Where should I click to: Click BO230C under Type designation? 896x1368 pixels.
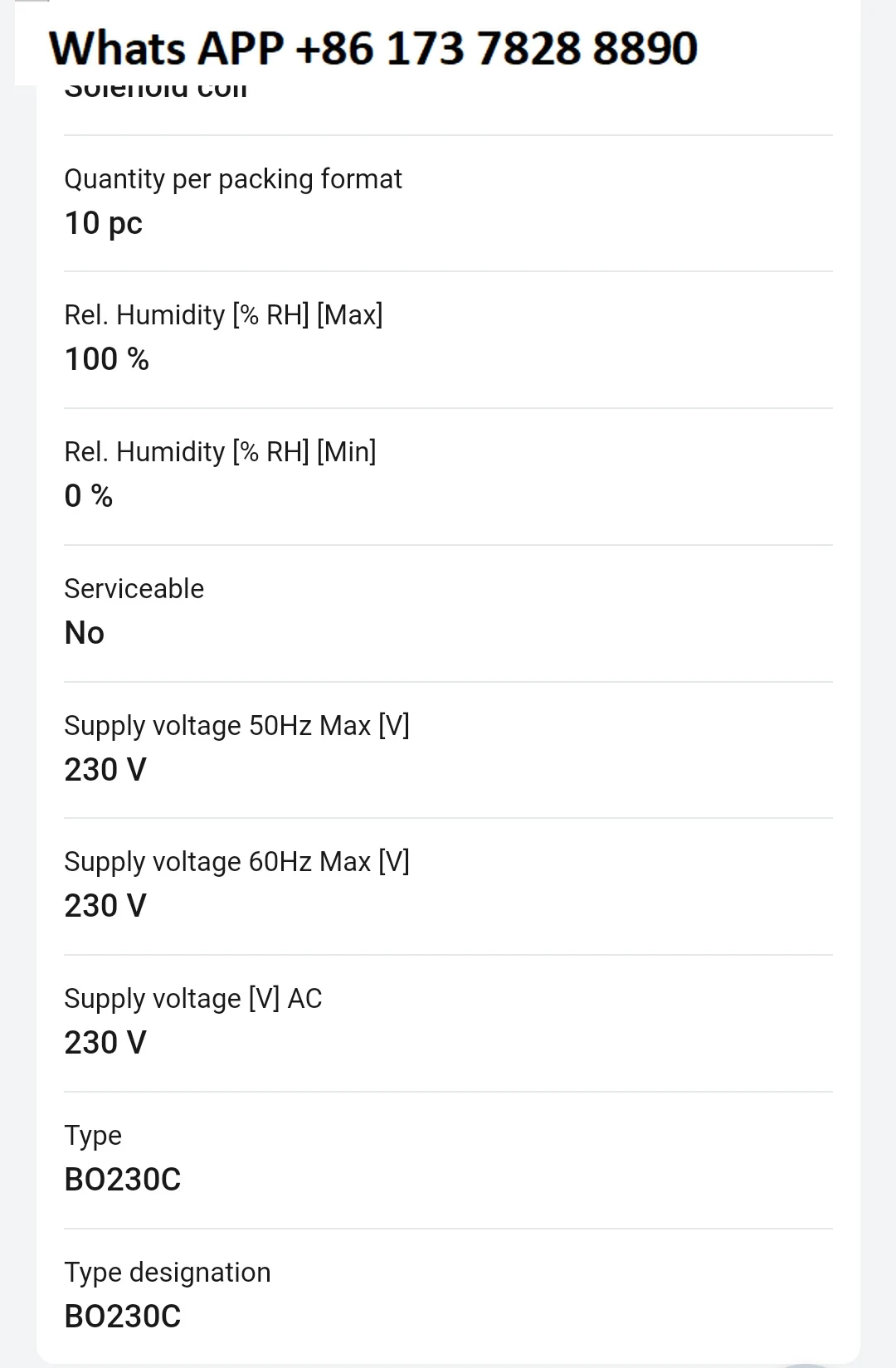tap(123, 1317)
